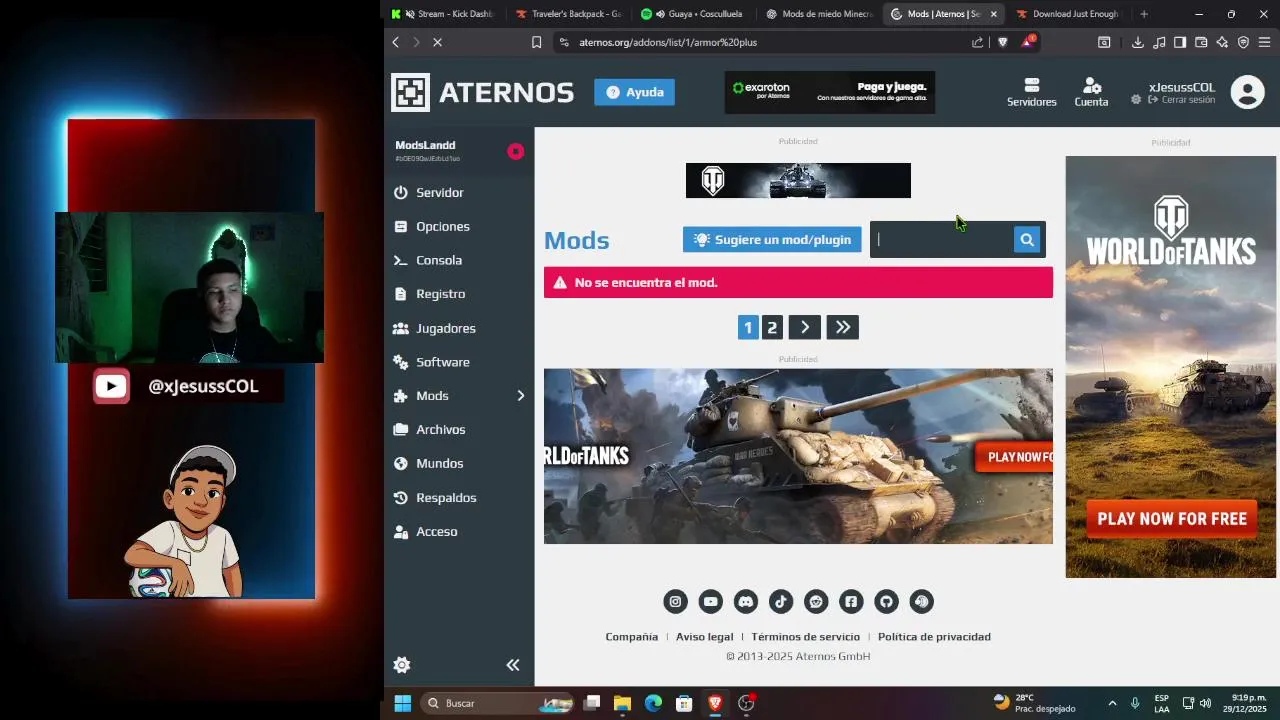Click the address bar URL

point(668,42)
